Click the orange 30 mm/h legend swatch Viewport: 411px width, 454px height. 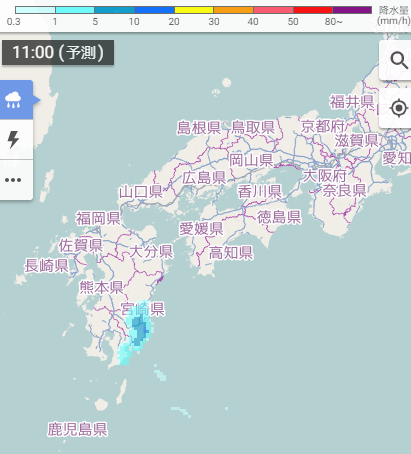(233, 10)
